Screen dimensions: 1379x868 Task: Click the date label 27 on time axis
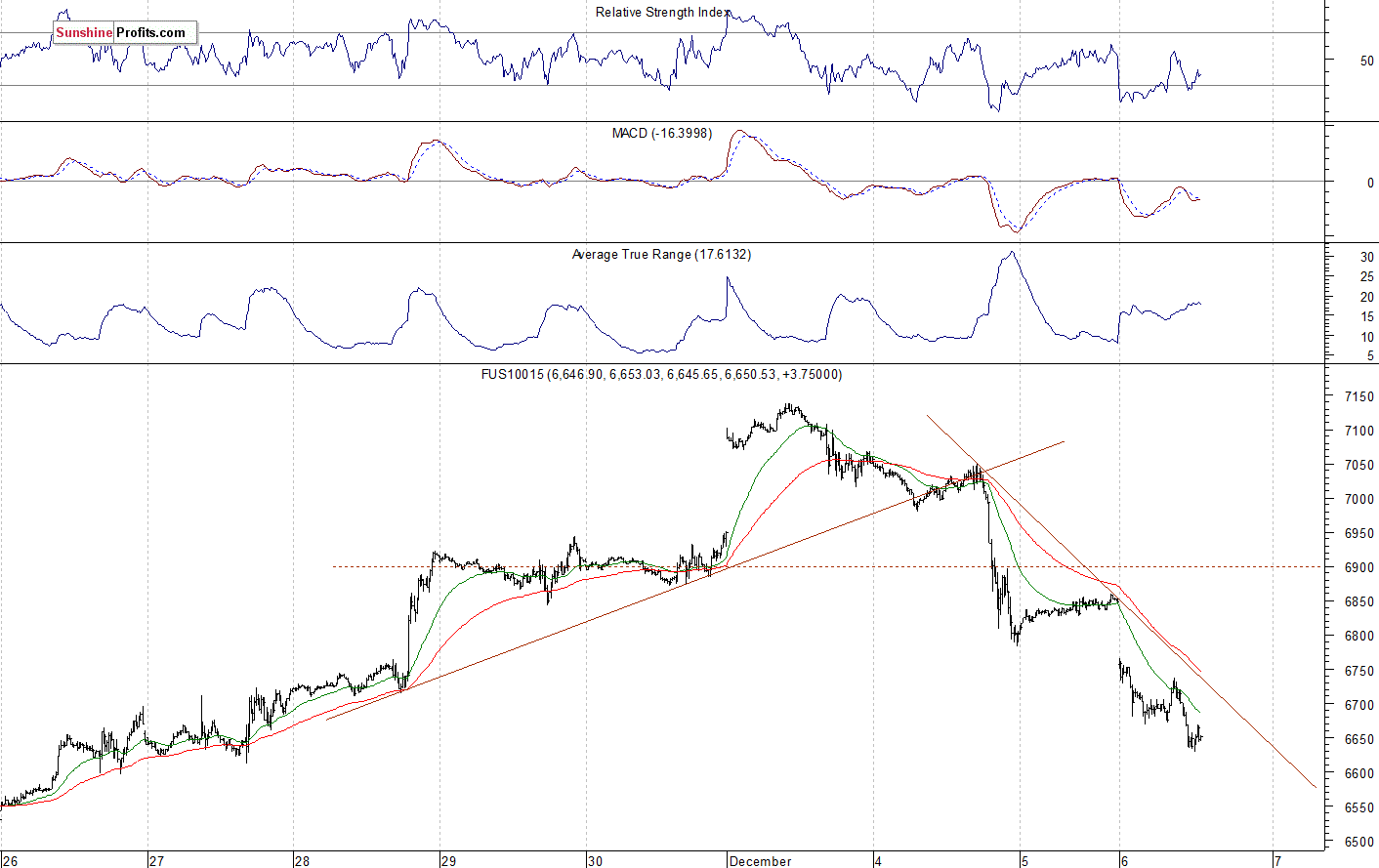(x=157, y=861)
